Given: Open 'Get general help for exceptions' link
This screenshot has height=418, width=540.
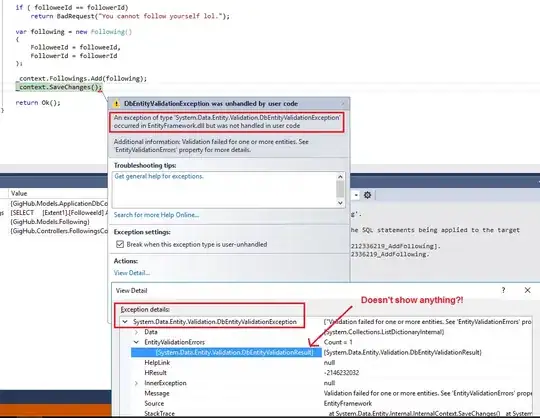Looking at the screenshot, I should click(159, 176).
